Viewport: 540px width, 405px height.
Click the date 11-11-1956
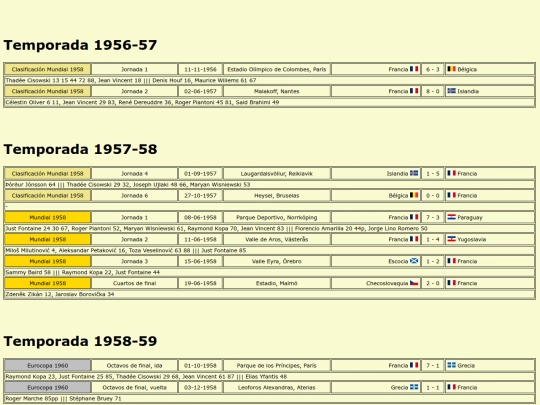[200, 69]
